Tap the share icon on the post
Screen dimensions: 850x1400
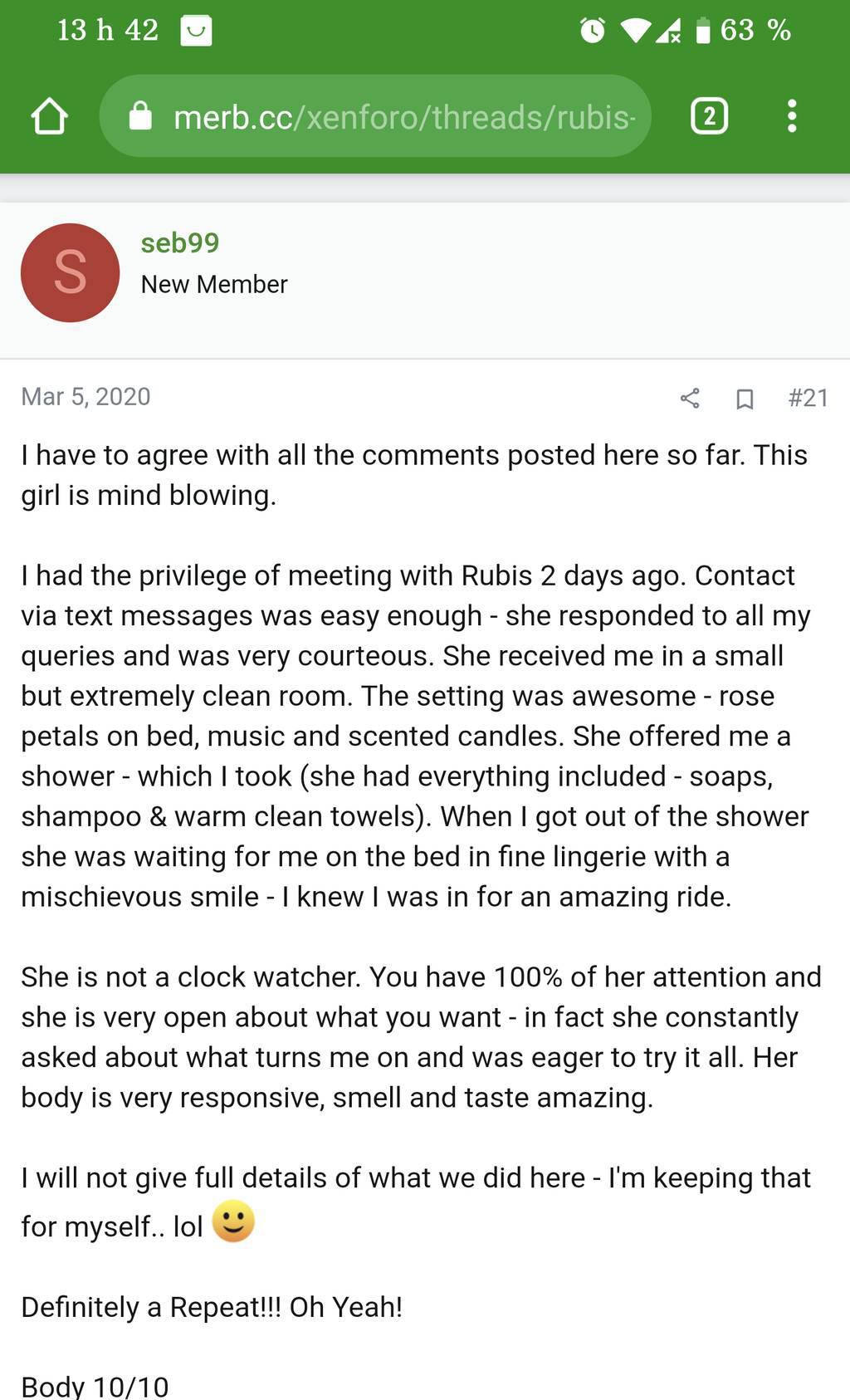coord(690,399)
